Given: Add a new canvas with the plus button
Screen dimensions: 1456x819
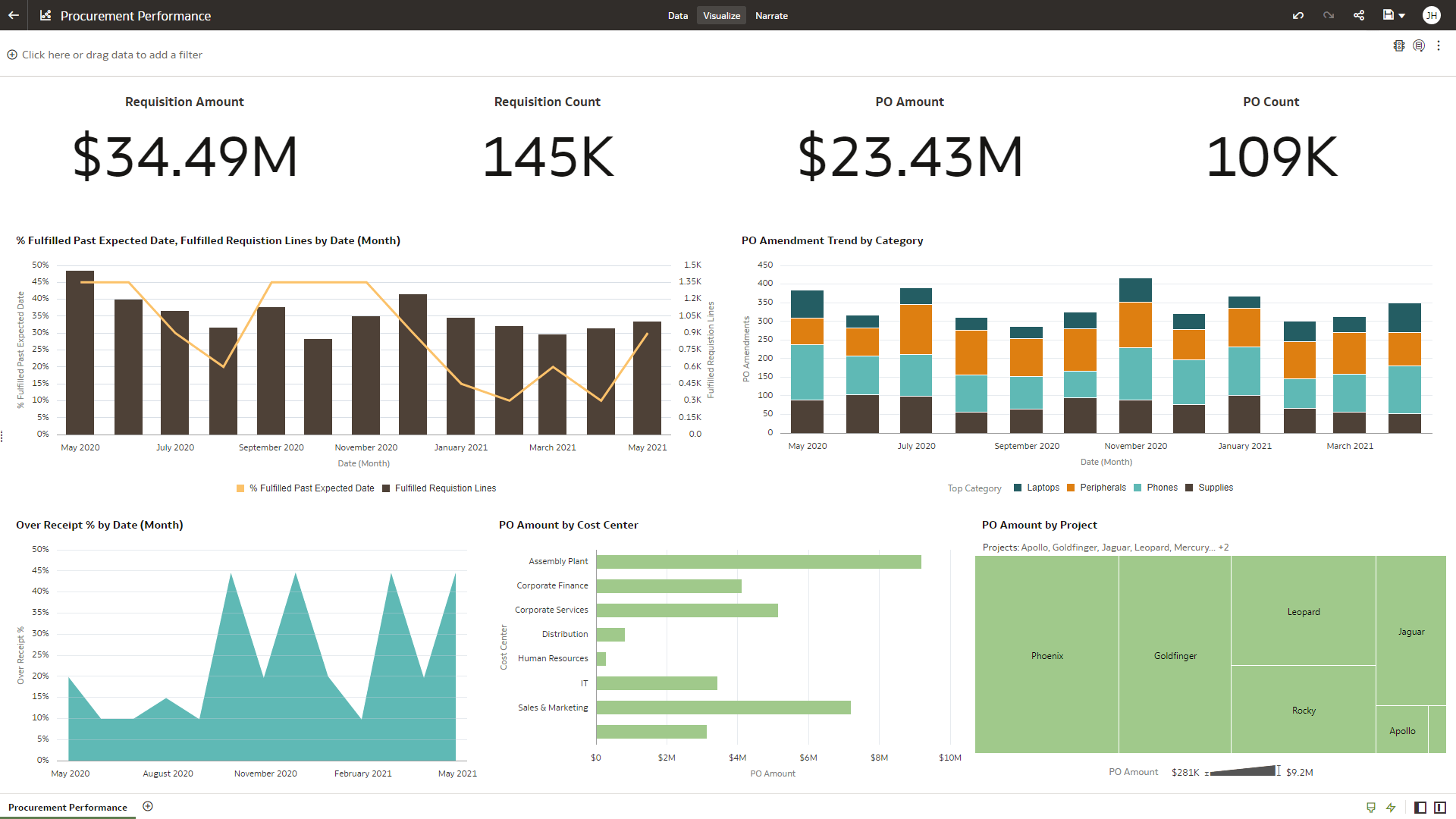Looking at the screenshot, I should [149, 806].
